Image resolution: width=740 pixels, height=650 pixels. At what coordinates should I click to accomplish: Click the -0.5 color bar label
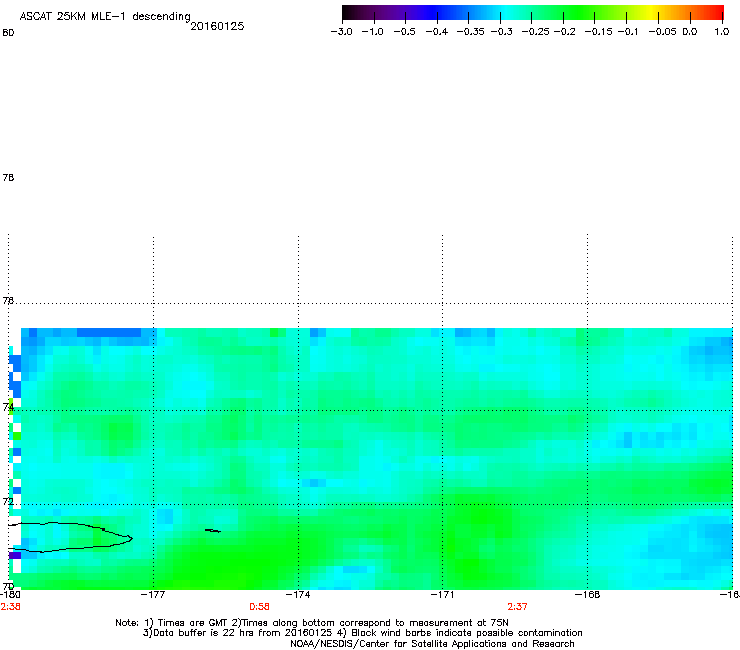point(404,32)
